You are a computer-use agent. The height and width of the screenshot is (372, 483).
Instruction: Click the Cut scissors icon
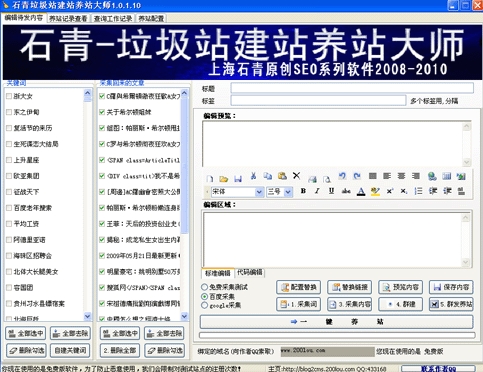pos(253,176)
